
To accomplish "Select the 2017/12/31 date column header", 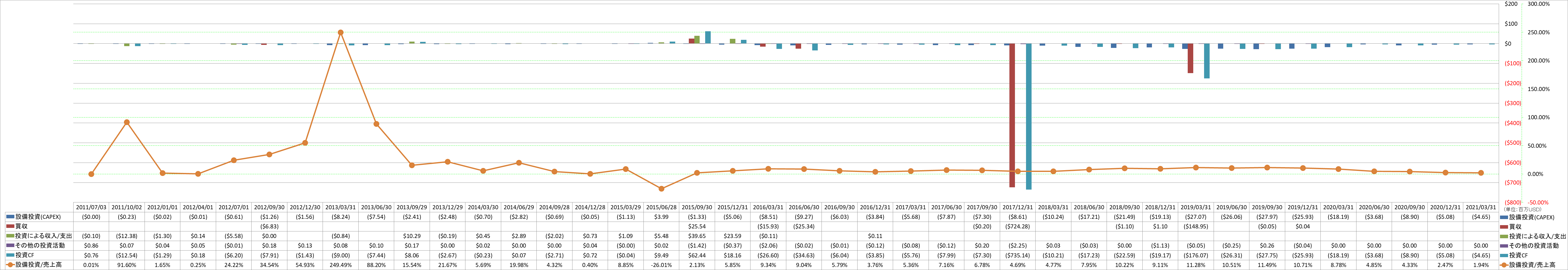I will [1017, 207].
